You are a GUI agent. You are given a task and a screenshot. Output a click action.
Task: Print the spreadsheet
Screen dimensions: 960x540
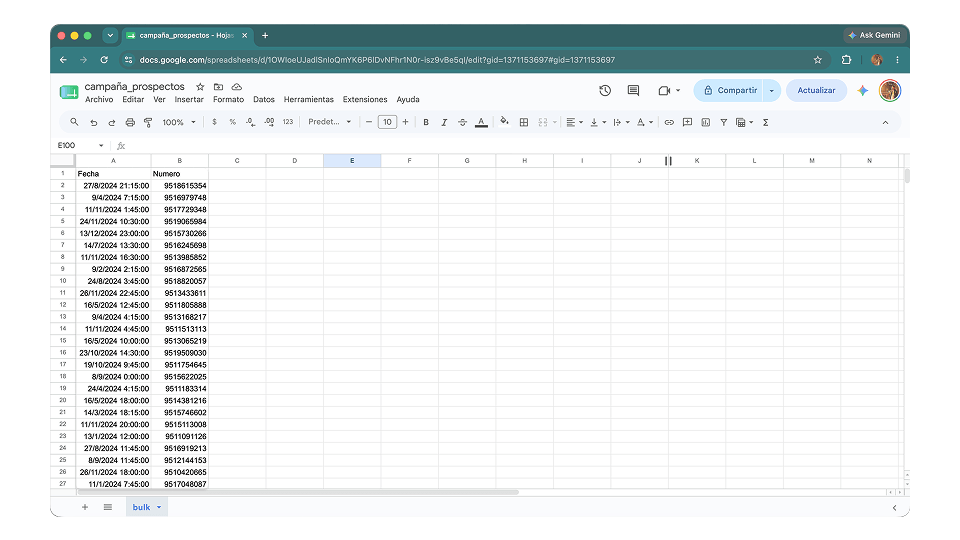click(x=130, y=122)
